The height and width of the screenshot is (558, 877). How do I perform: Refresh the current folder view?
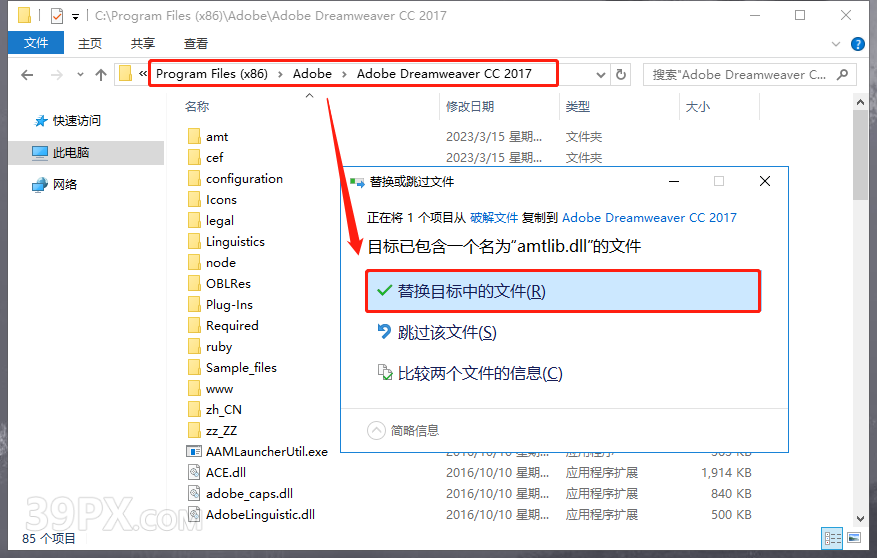(x=621, y=74)
